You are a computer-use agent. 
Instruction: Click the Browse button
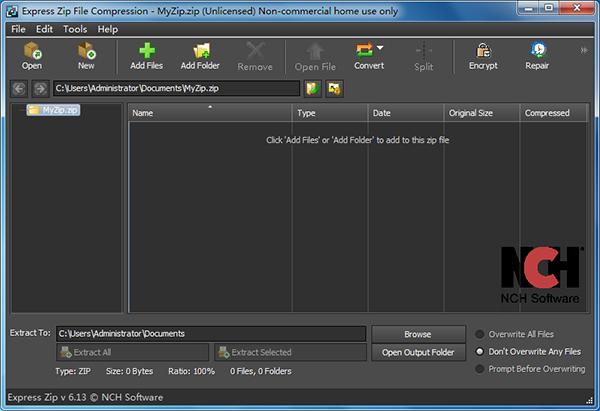coord(418,334)
